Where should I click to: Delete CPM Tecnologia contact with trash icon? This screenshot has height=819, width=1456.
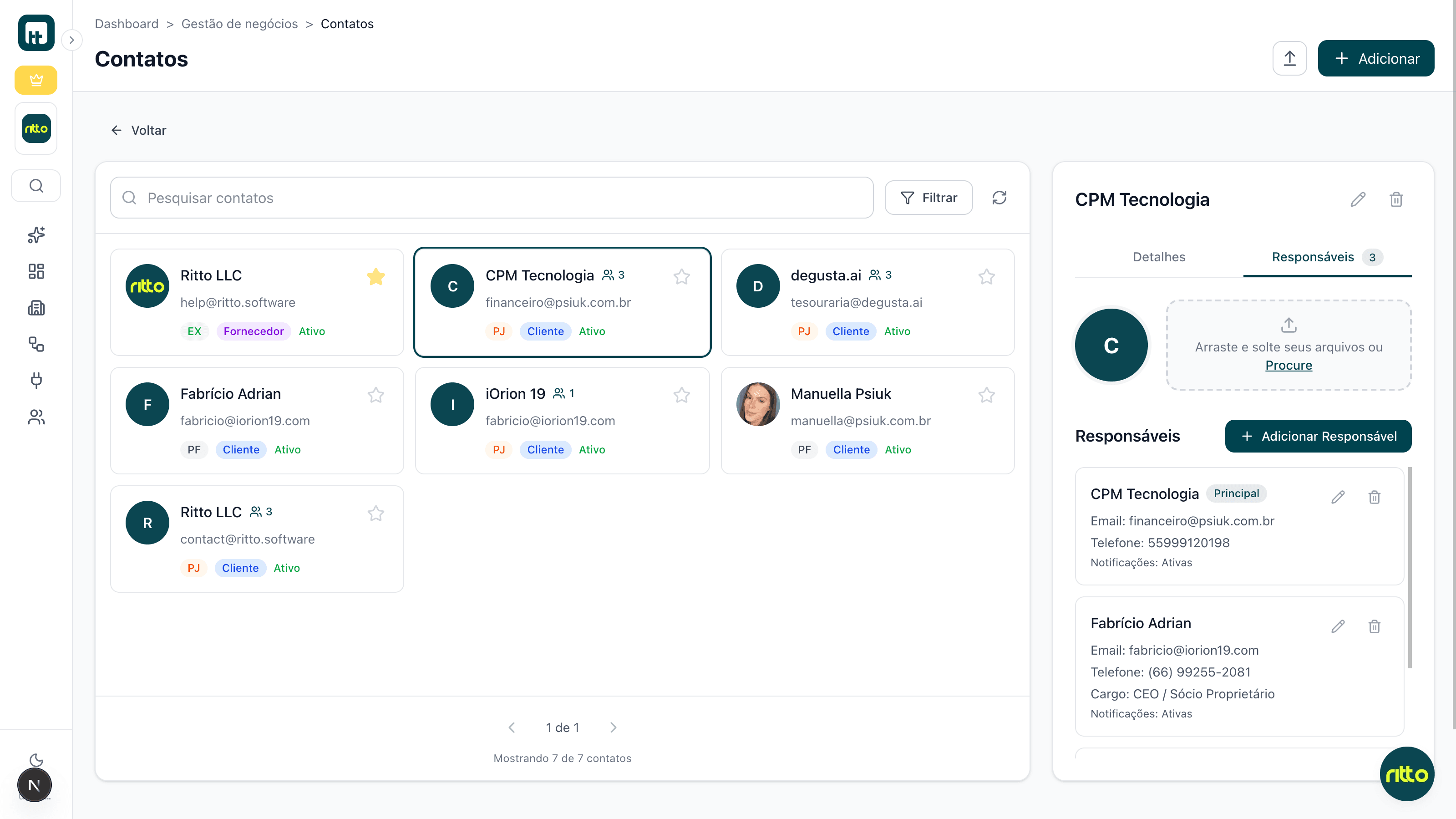[x=1395, y=199]
